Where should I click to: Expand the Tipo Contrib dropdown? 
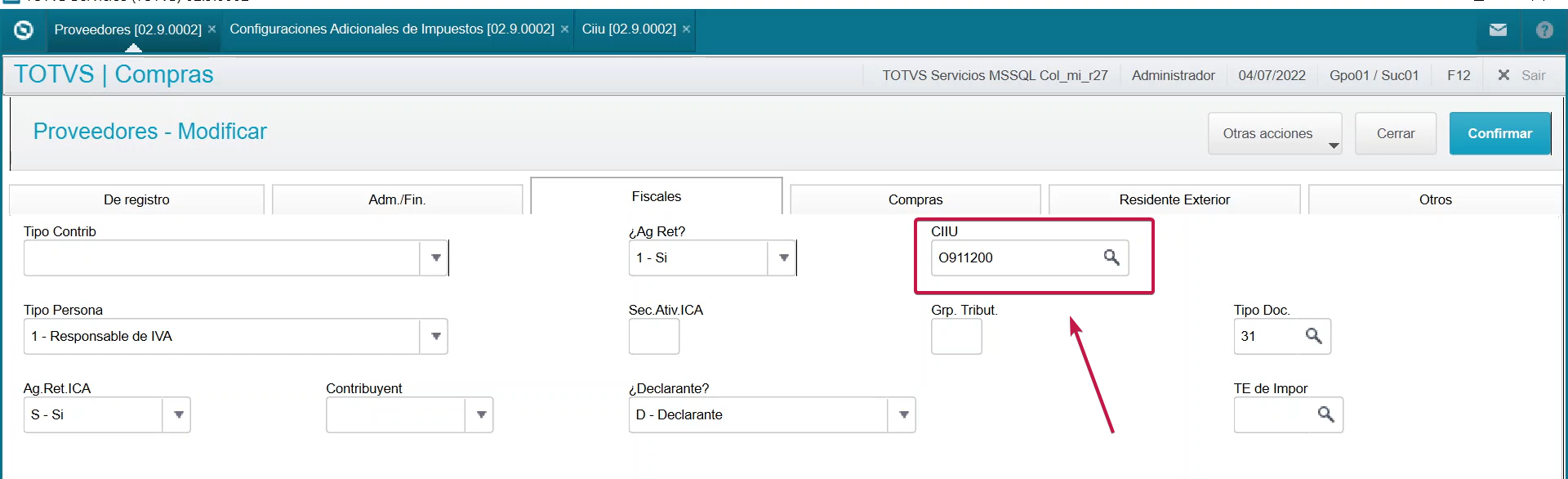(434, 257)
